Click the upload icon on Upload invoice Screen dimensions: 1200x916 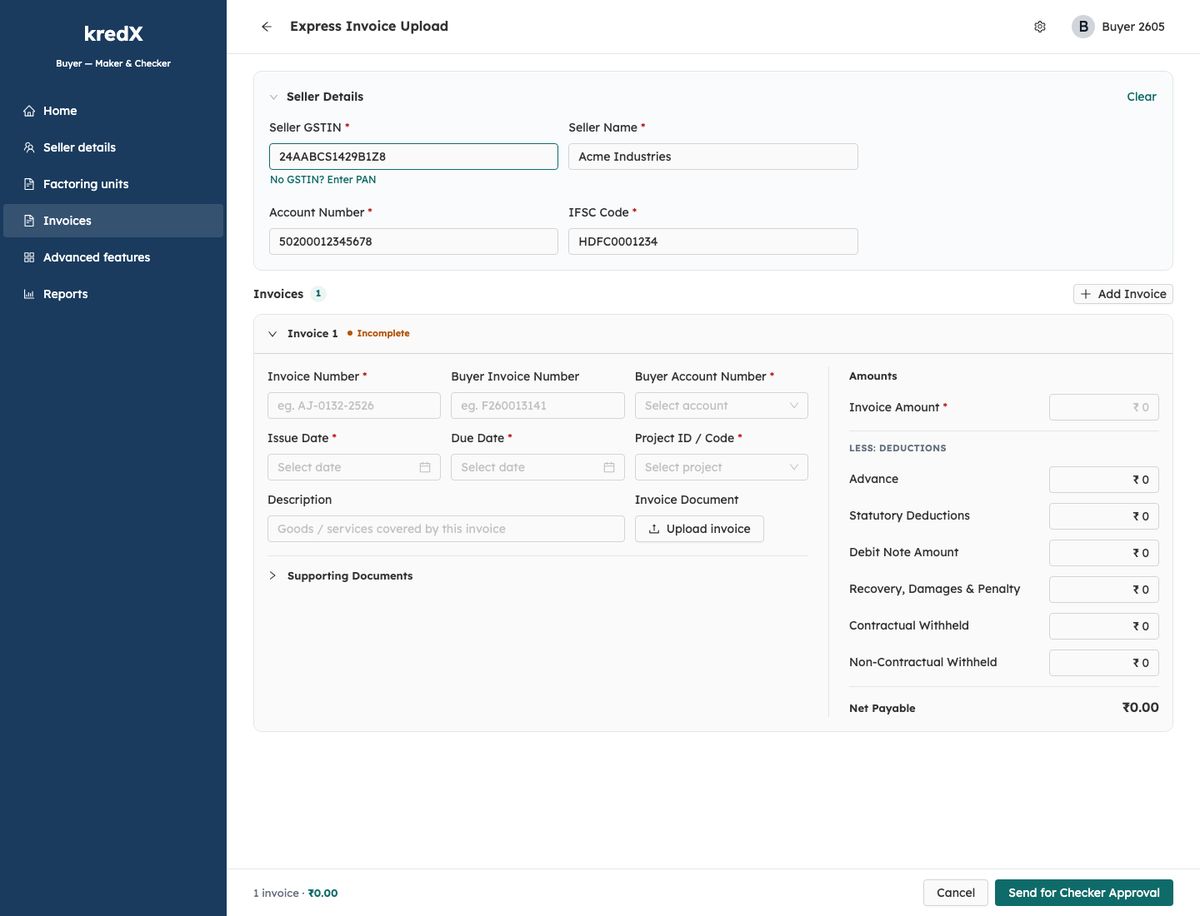pyautogui.click(x=654, y=529)
